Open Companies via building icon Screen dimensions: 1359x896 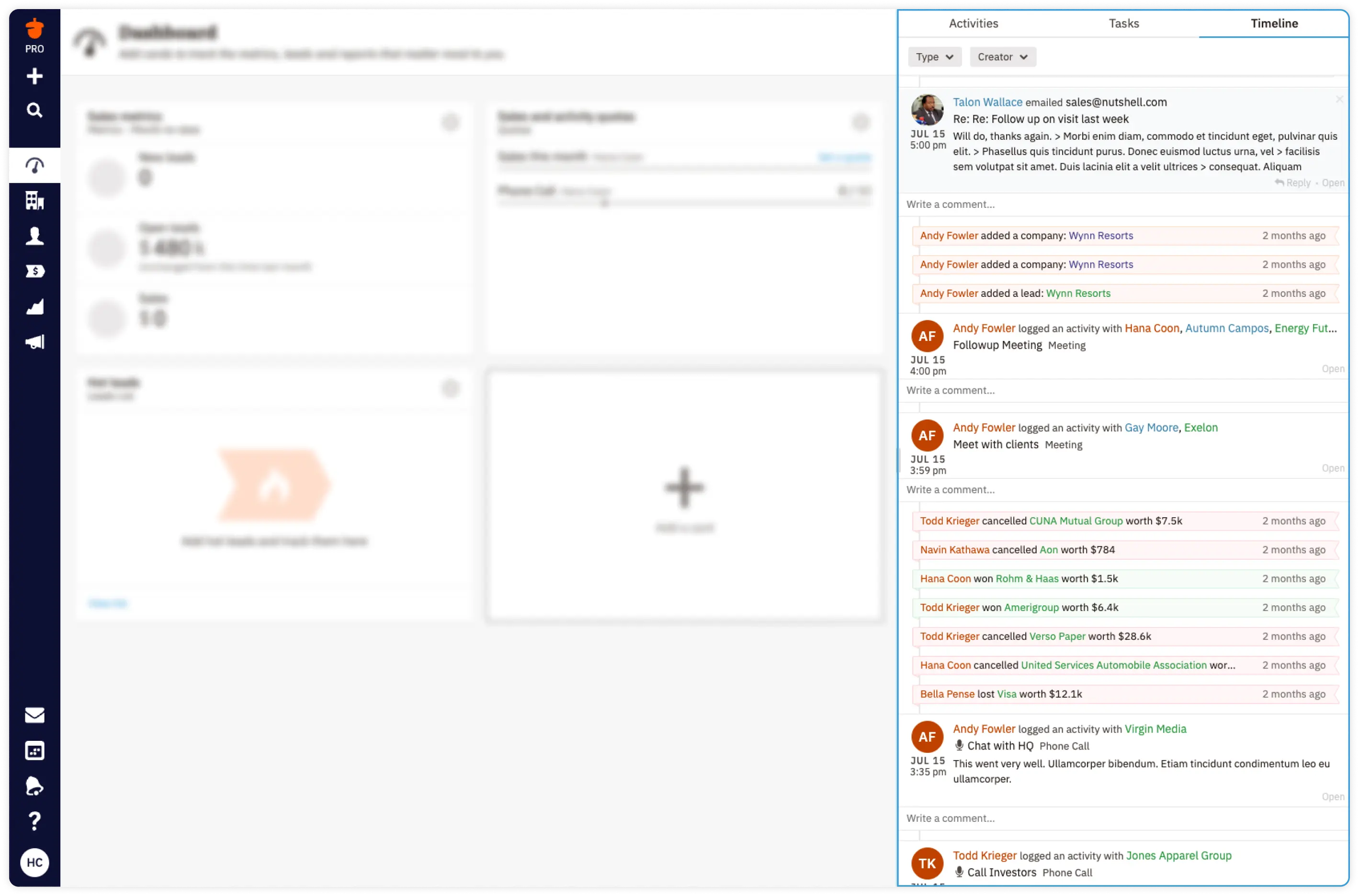tap(34, 201)
